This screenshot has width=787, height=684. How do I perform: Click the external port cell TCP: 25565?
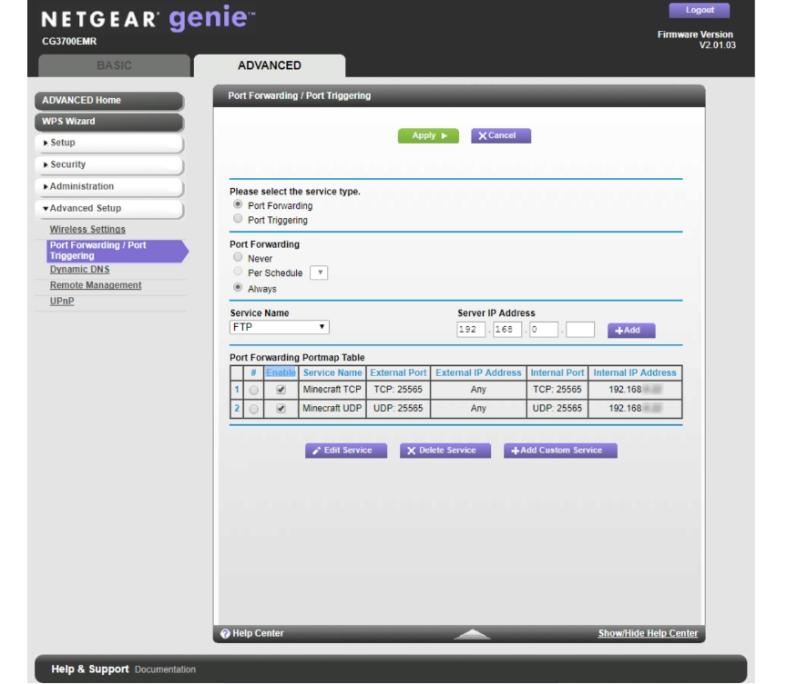coord(398,390)
